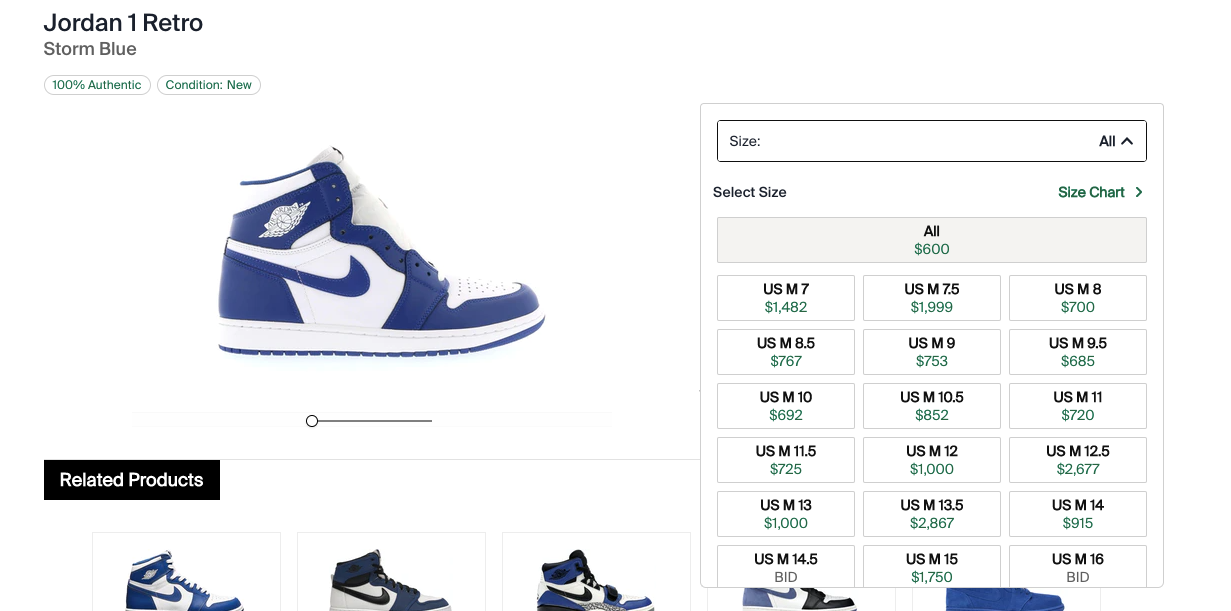
Task: Pick size US M 12.5 at $2,677
Action: tap(1078, 460)
